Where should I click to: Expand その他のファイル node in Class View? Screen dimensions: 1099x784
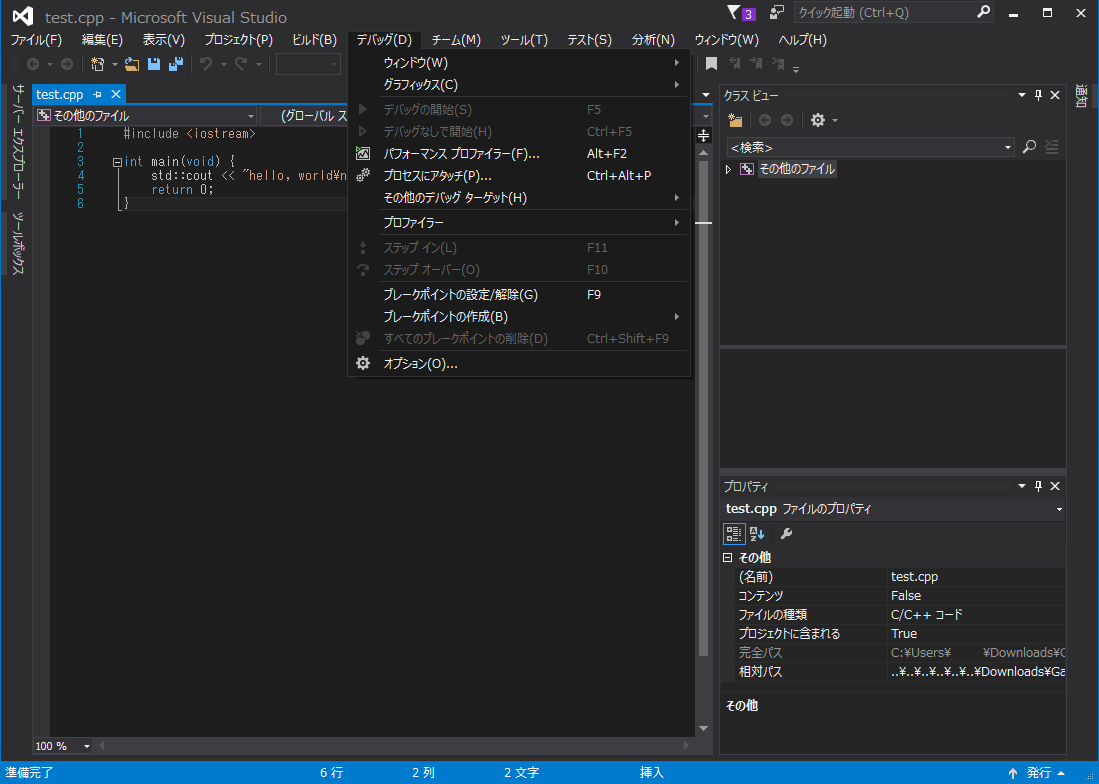pos(729,169)
